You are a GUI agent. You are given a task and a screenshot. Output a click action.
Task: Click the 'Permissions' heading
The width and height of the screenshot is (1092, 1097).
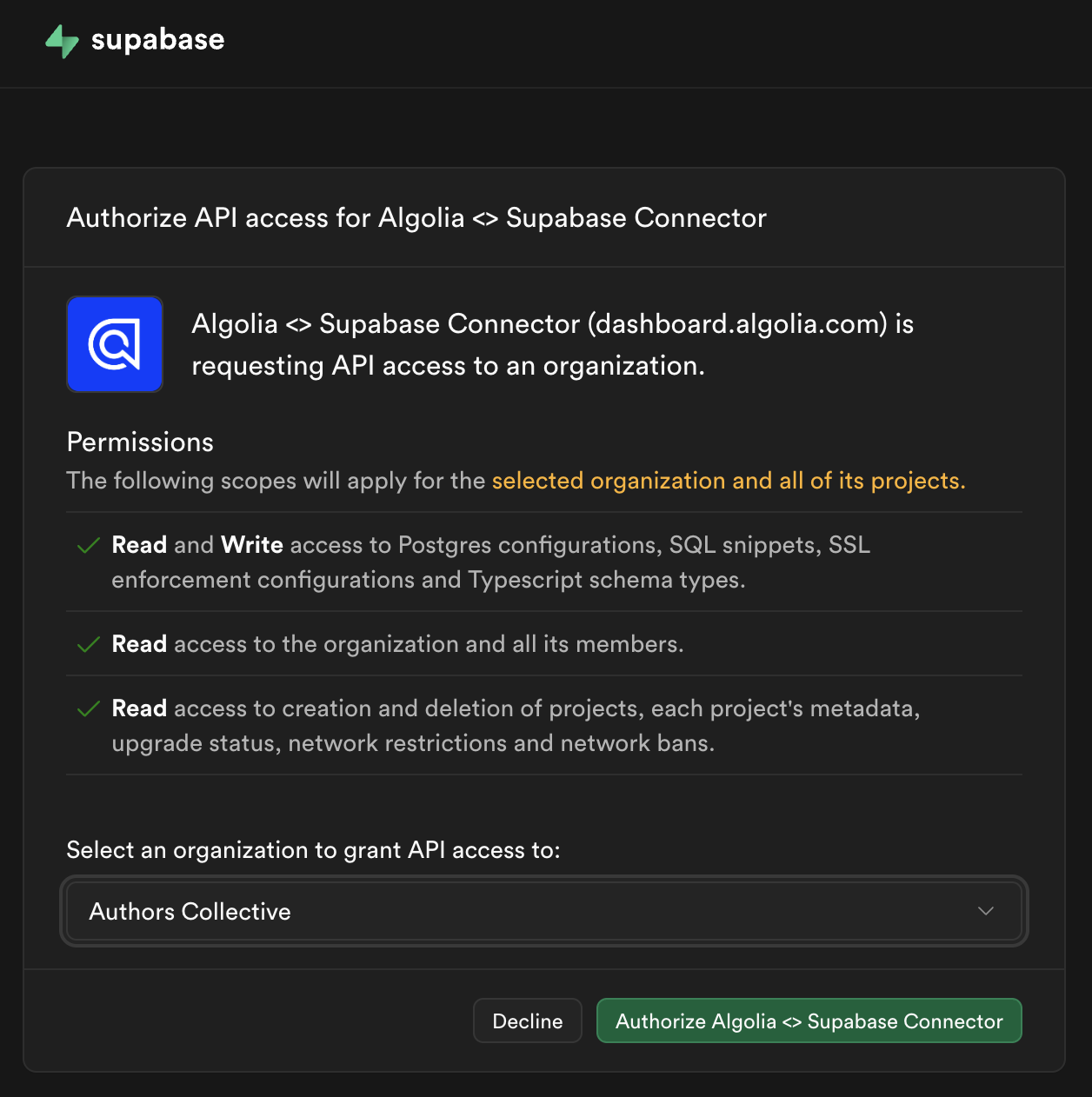point(140,442)
